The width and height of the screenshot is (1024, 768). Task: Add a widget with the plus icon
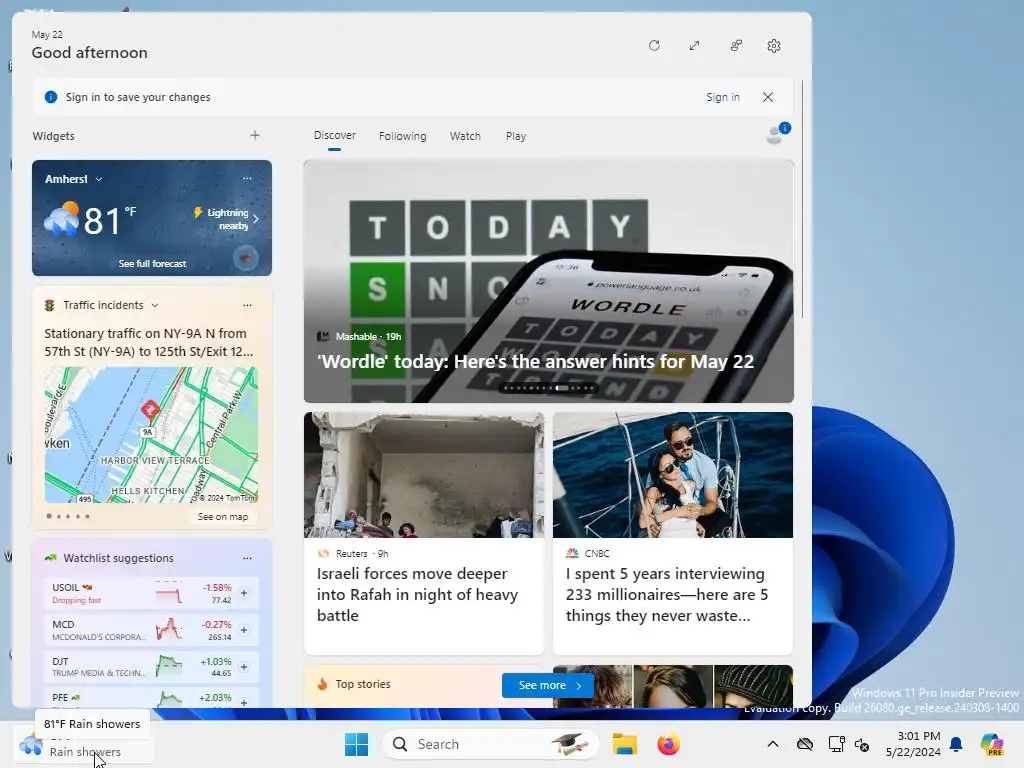pyautogui.click(x=255, y=135)
